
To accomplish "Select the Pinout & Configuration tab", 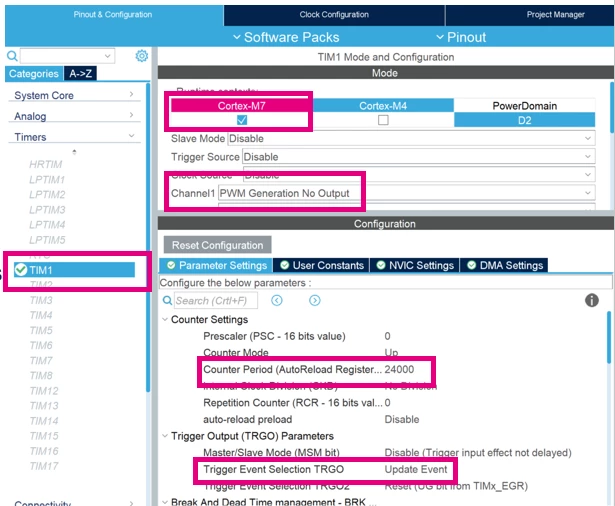I will (113, 15).
